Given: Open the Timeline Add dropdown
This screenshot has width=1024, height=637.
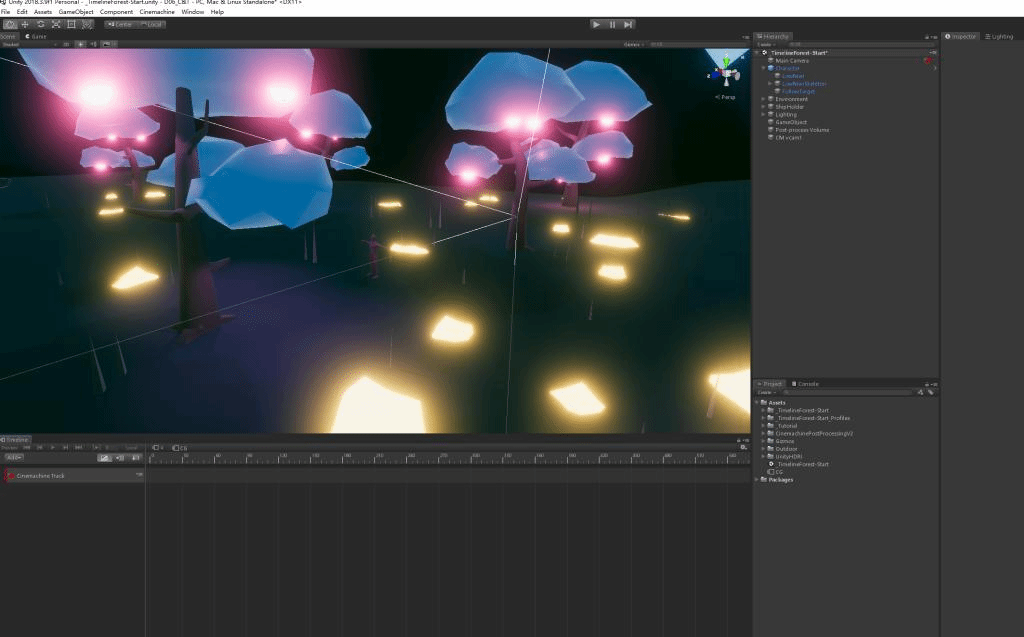Looking at the screenshot, I should (x=13, y=457).
